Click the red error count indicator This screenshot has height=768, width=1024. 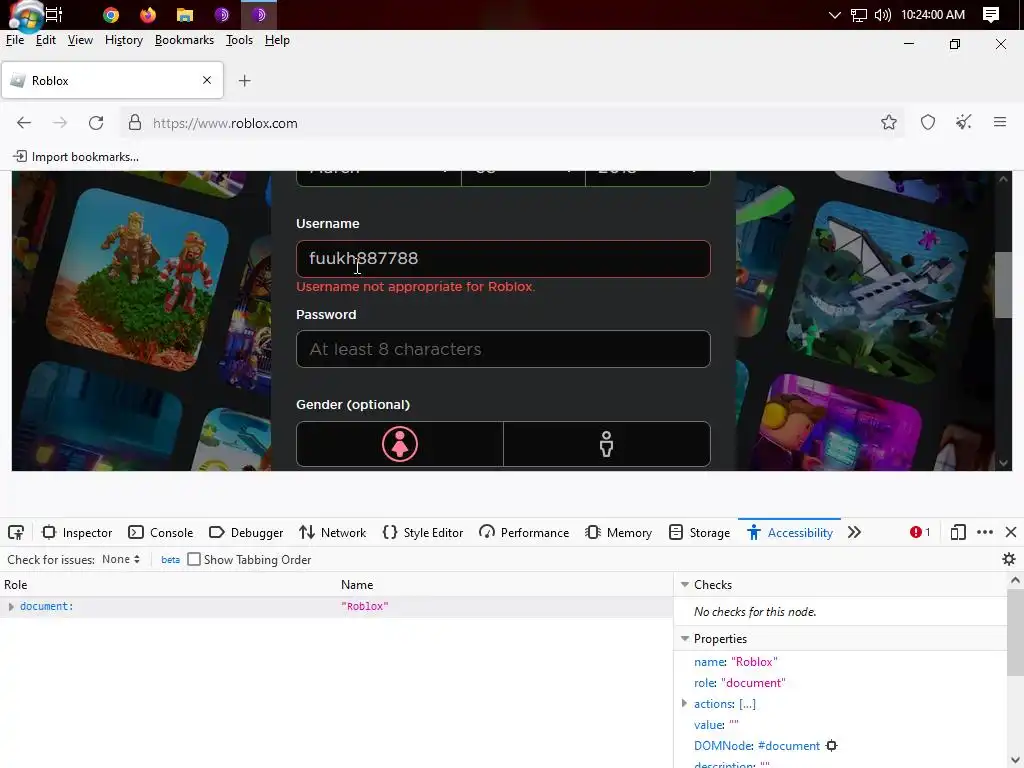920,532
